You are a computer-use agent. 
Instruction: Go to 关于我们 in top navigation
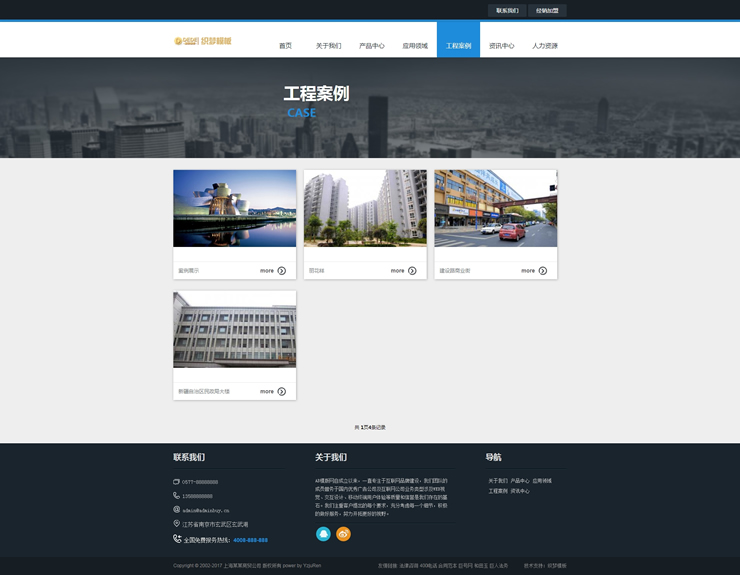click(328, 46)
